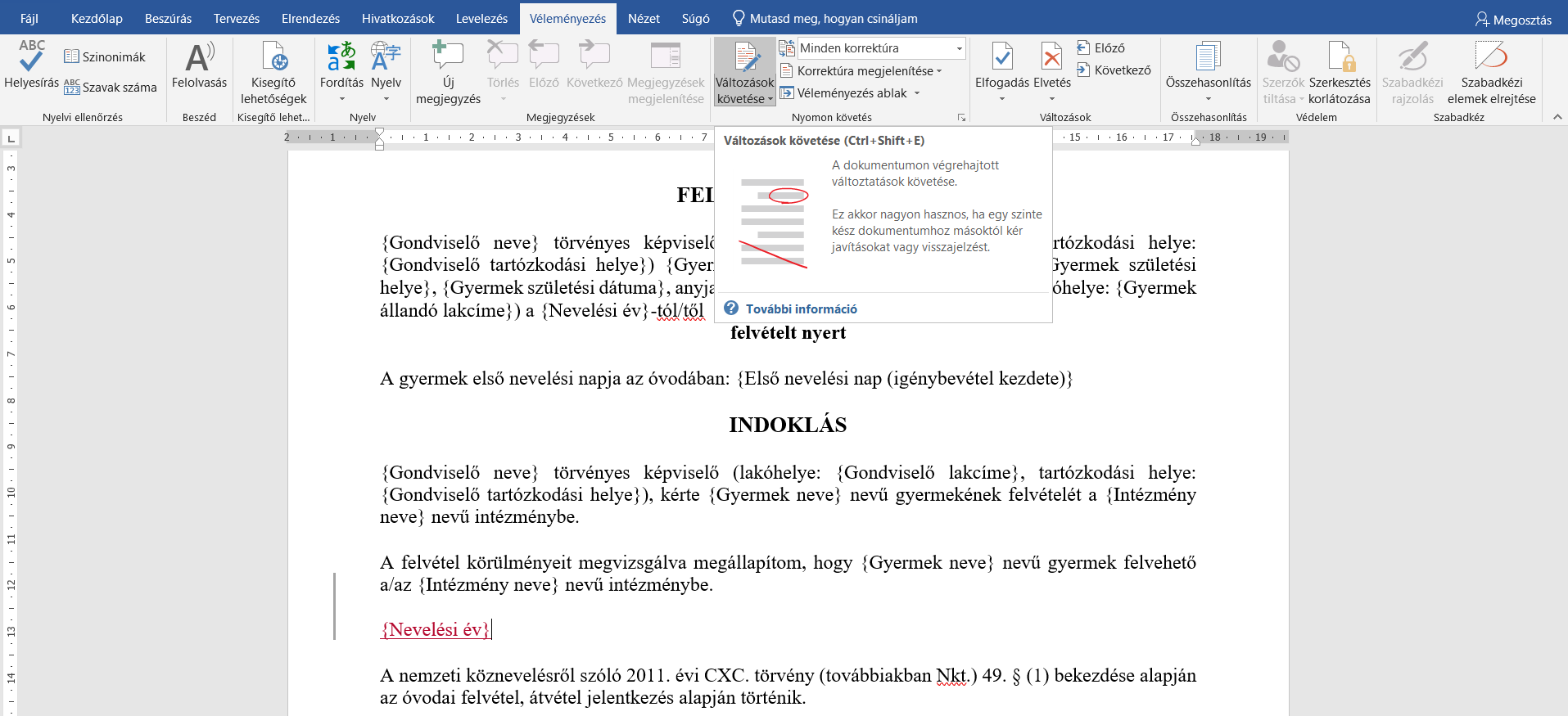The width and height of the screenshot is (1568, 716).
Task: Click Mutasd meg, hogyan csináljam search box
Action: pyautogui.click(x=825, y=18)
